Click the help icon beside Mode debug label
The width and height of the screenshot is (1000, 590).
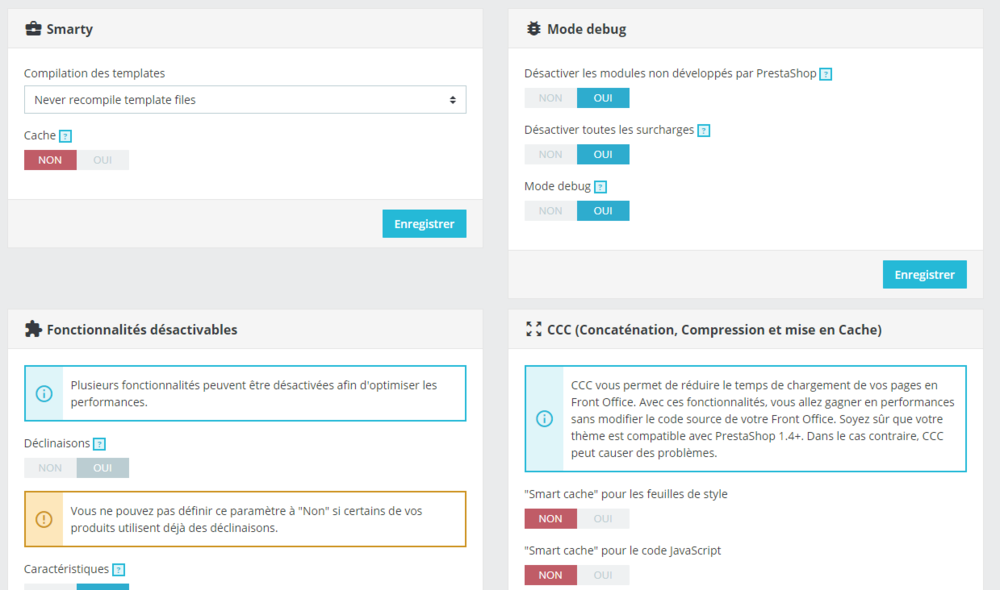pos(600,187)
